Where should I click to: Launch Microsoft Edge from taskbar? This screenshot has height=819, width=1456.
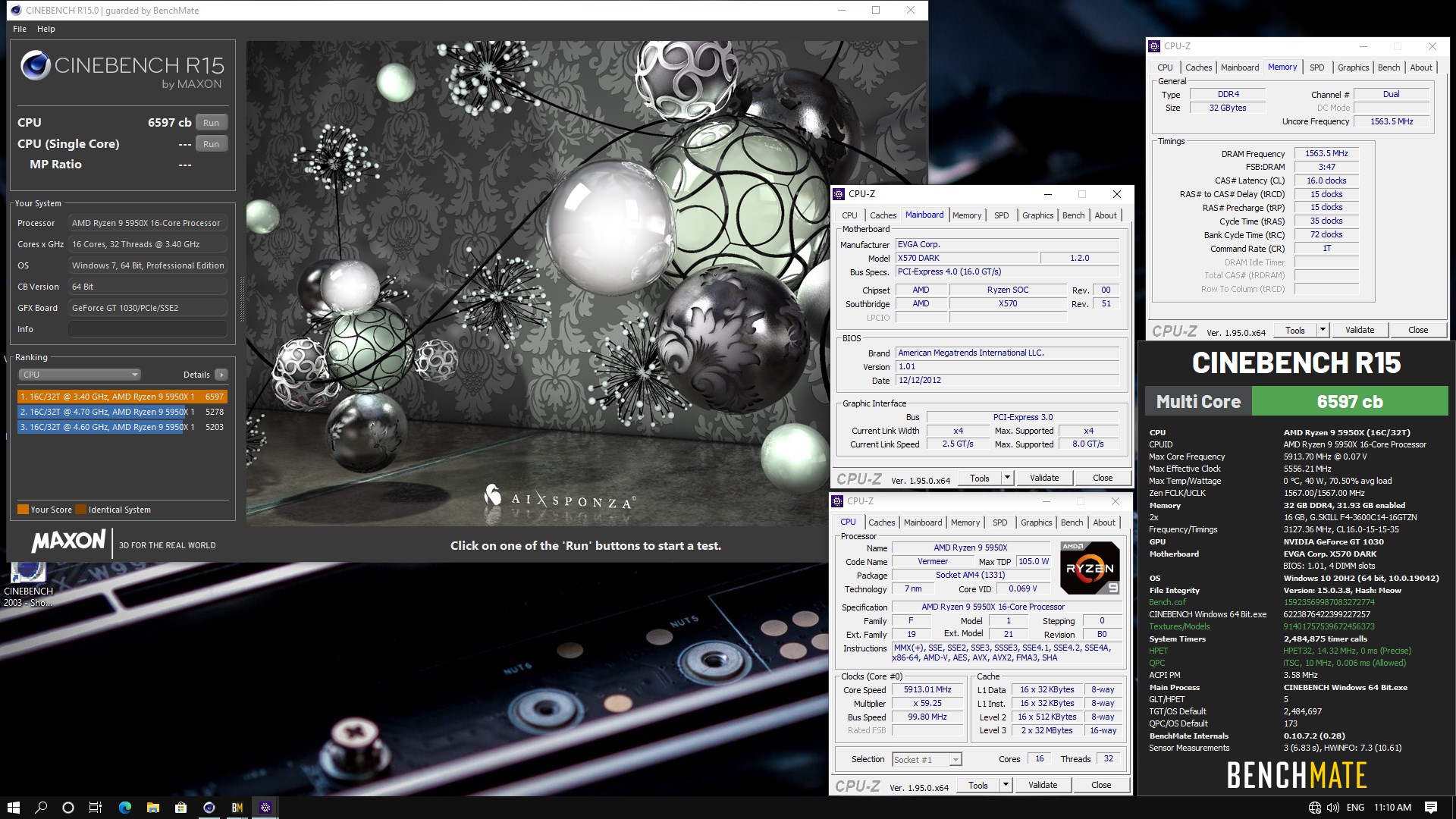(125, 808)
